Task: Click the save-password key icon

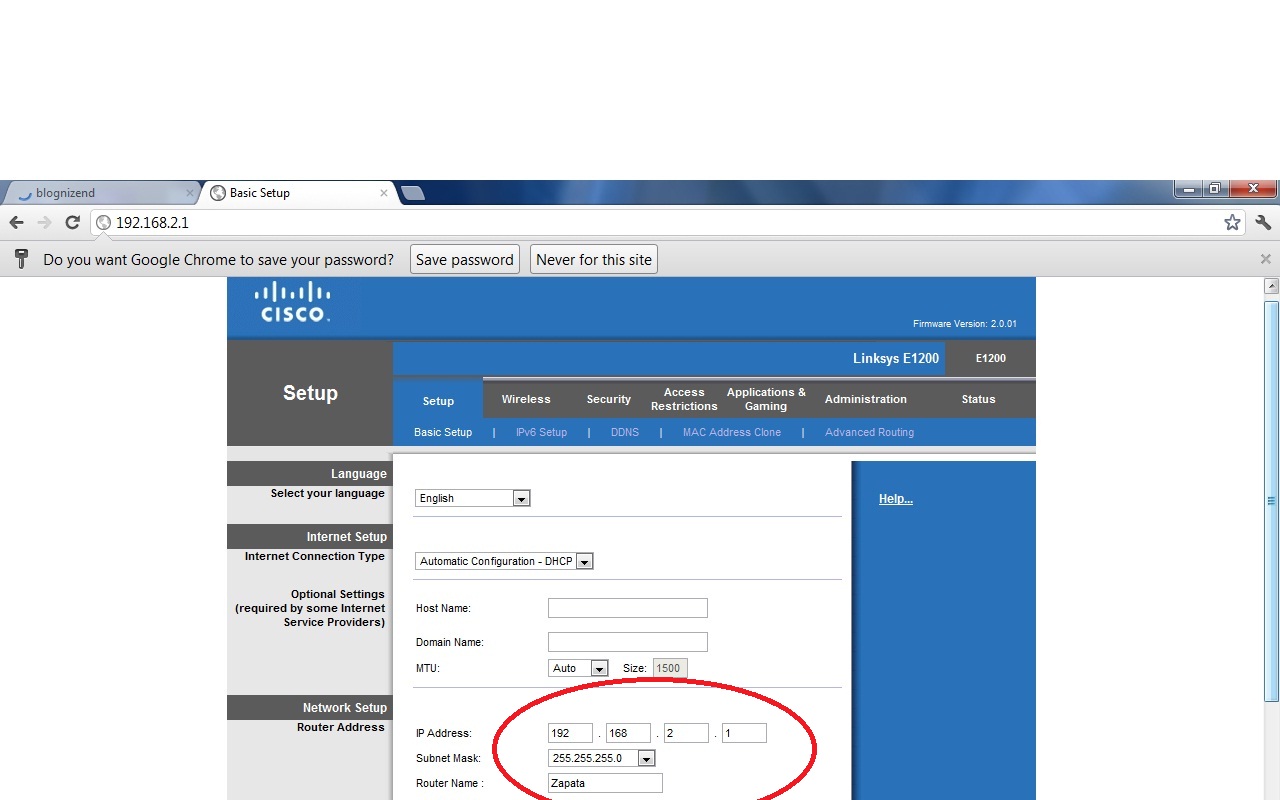Action: point(21,259)
